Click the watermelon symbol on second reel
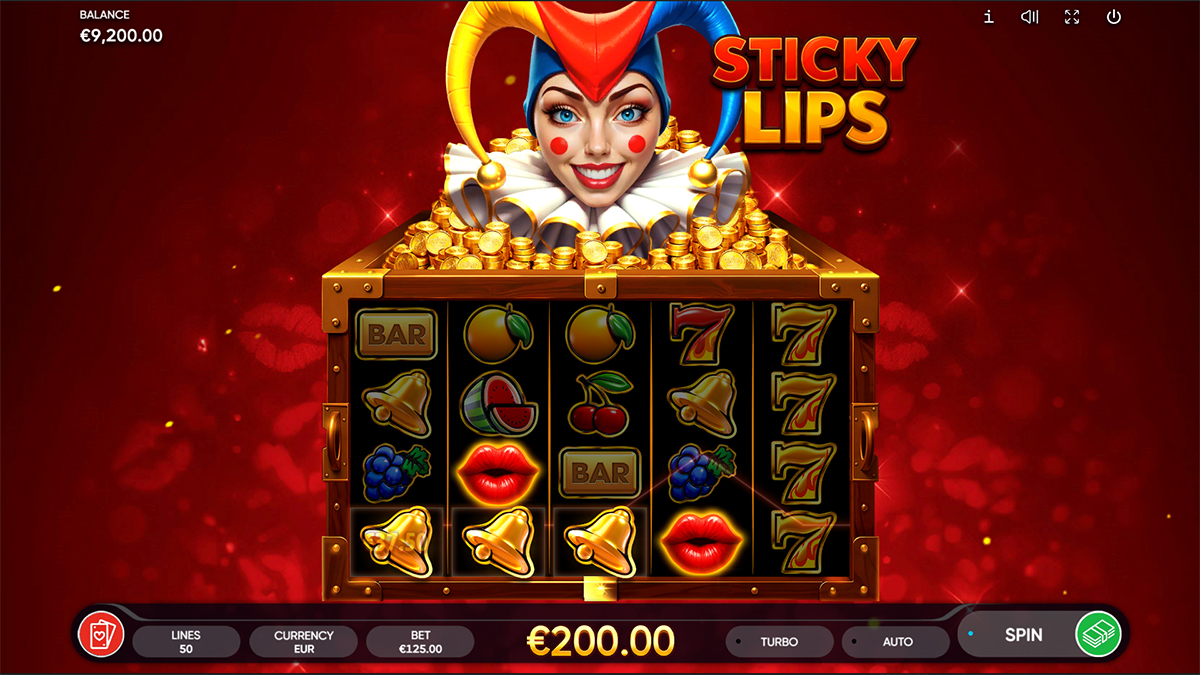This screenshot has height=675, width=1200. click(x=498, y=404)
